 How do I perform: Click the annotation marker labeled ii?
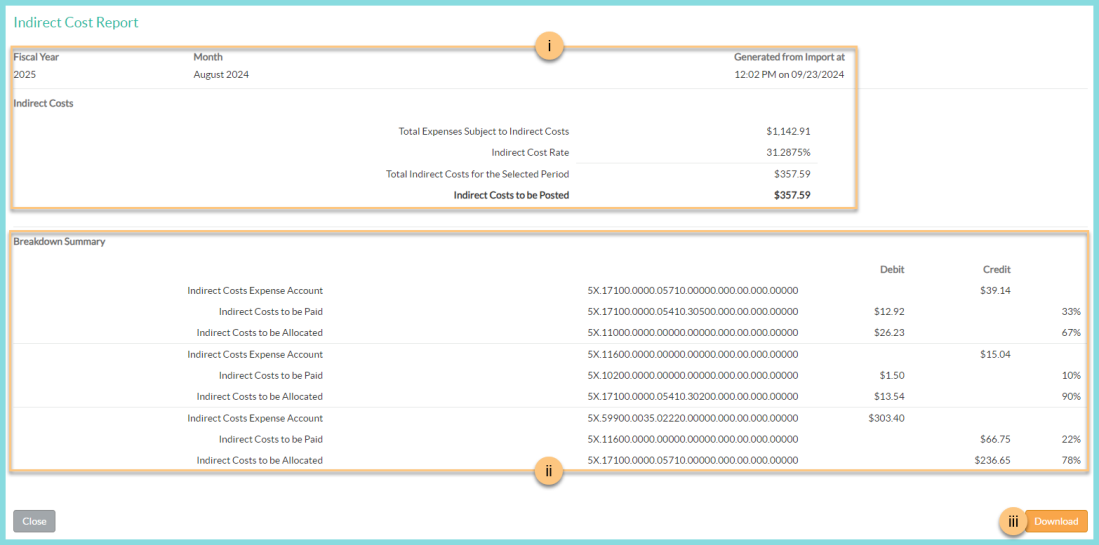(549, 472)
